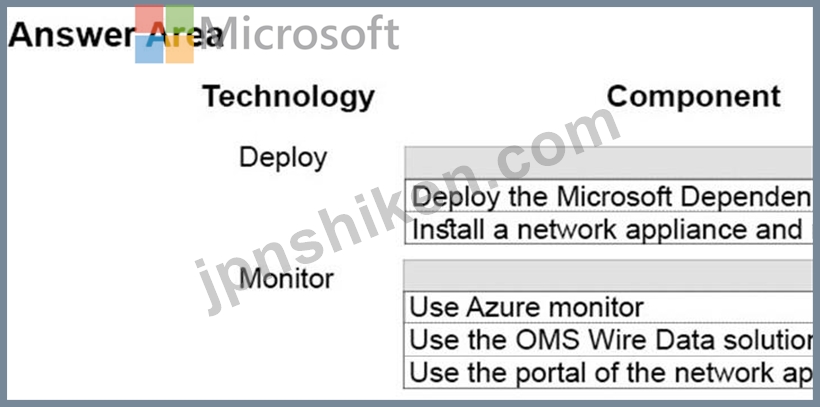Open the gray Monitor dropdown box
Screen dimensions: 820x407
pyautogui.click(x=609, y=276)
